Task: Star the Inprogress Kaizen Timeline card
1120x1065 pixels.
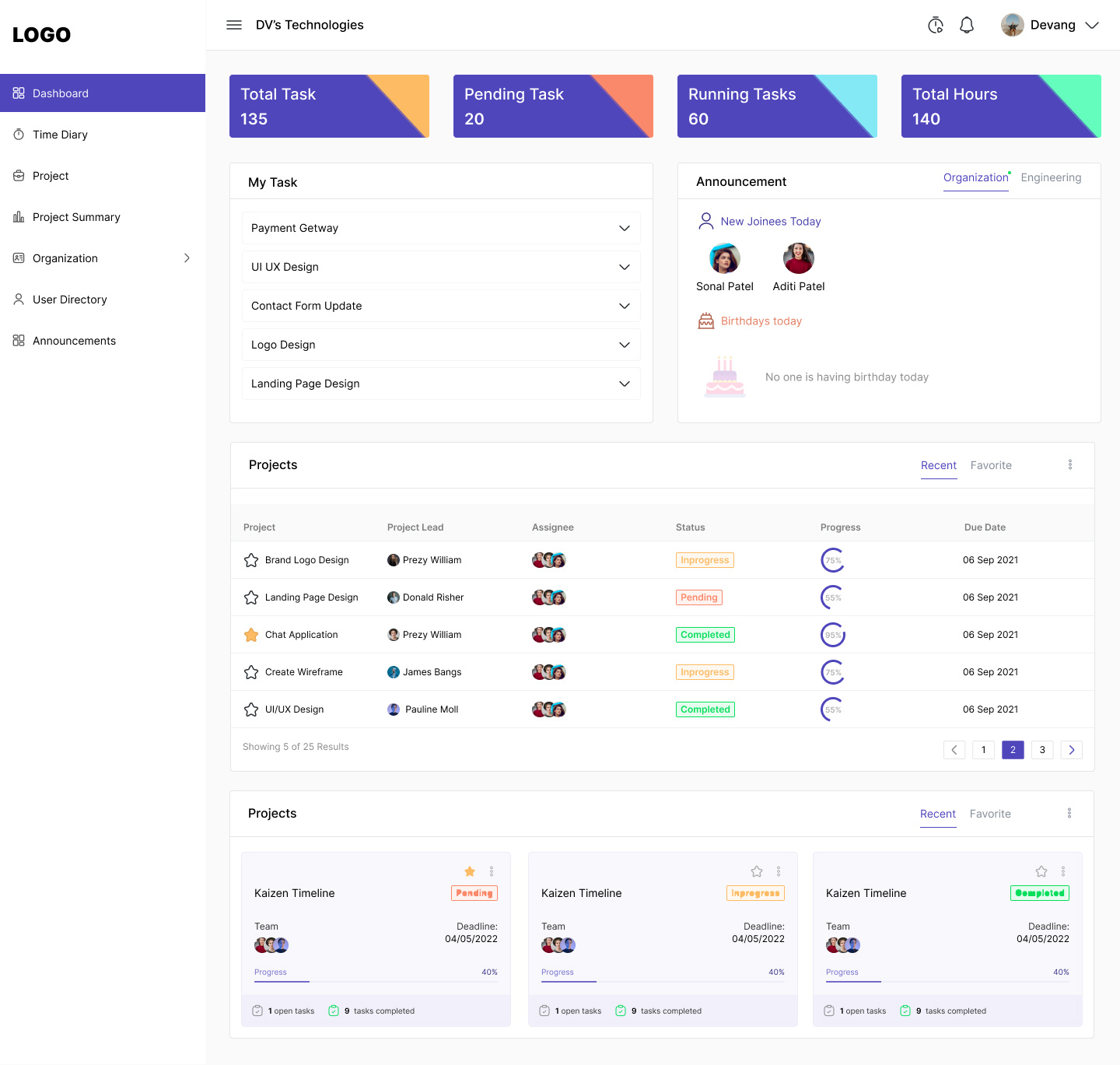Action: tap(756, 871)
